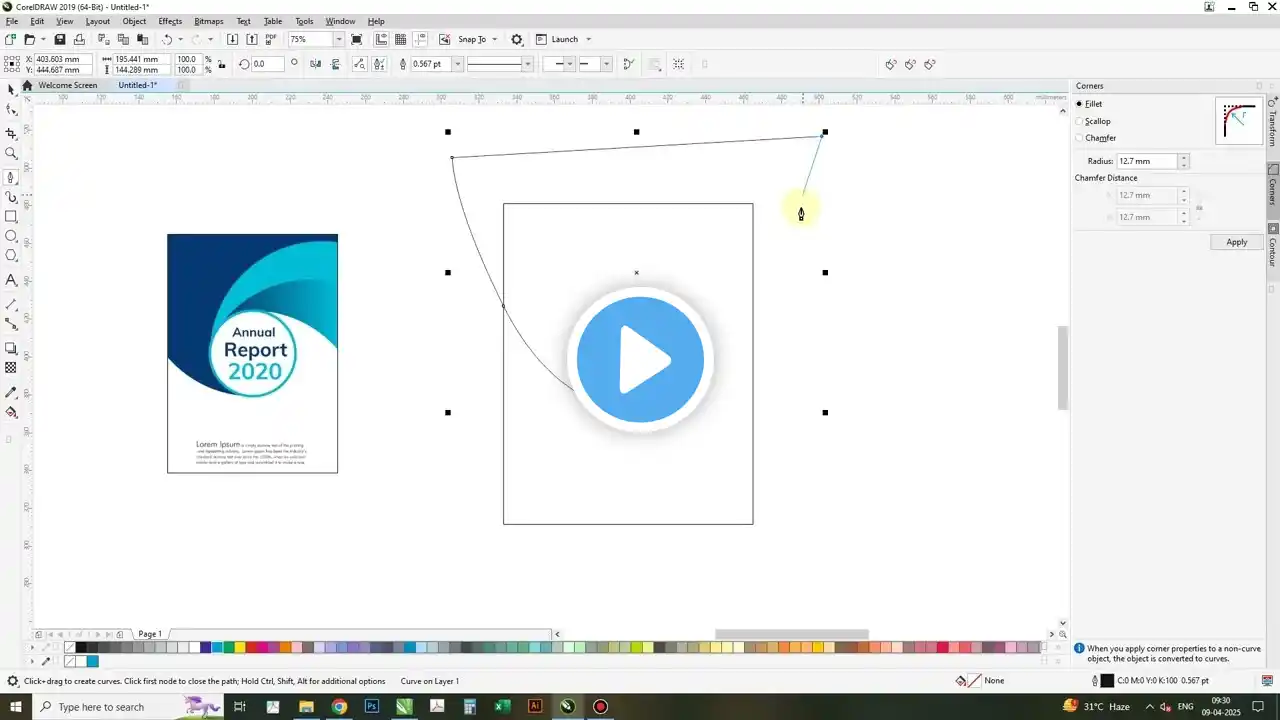The image size is (1280, 720).
Task: Save the document with the floppy icon
Action: [x=60, y=39]
